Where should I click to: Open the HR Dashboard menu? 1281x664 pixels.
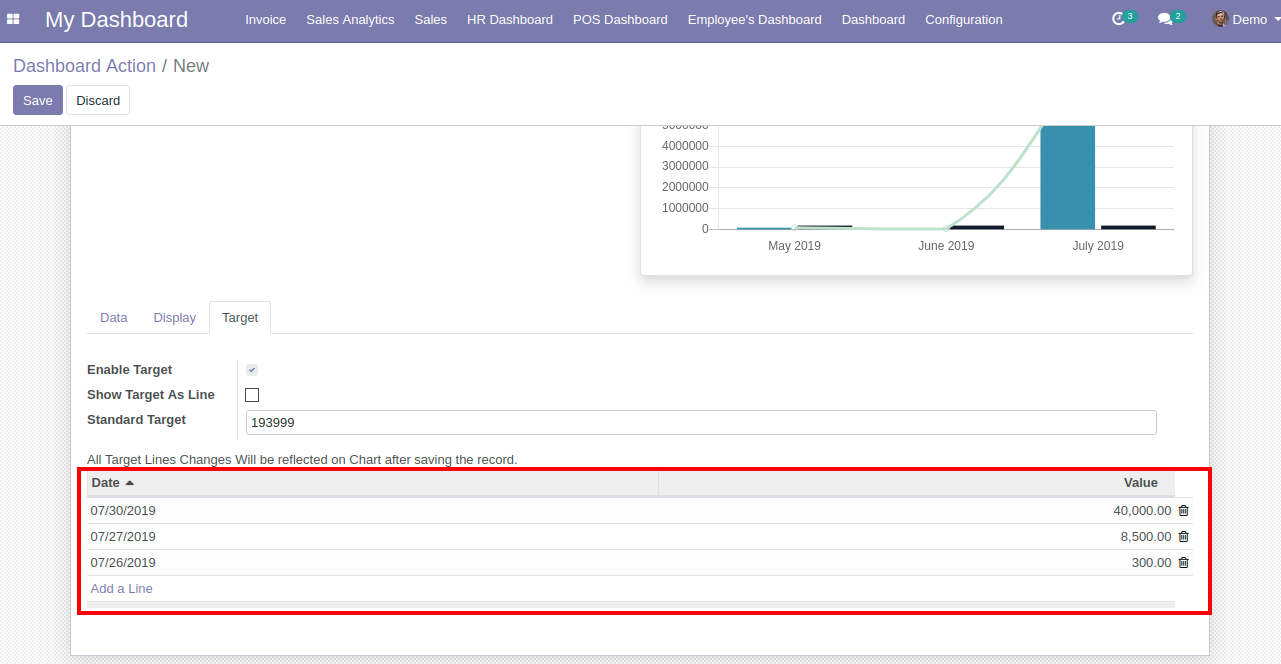pos(509,20)
